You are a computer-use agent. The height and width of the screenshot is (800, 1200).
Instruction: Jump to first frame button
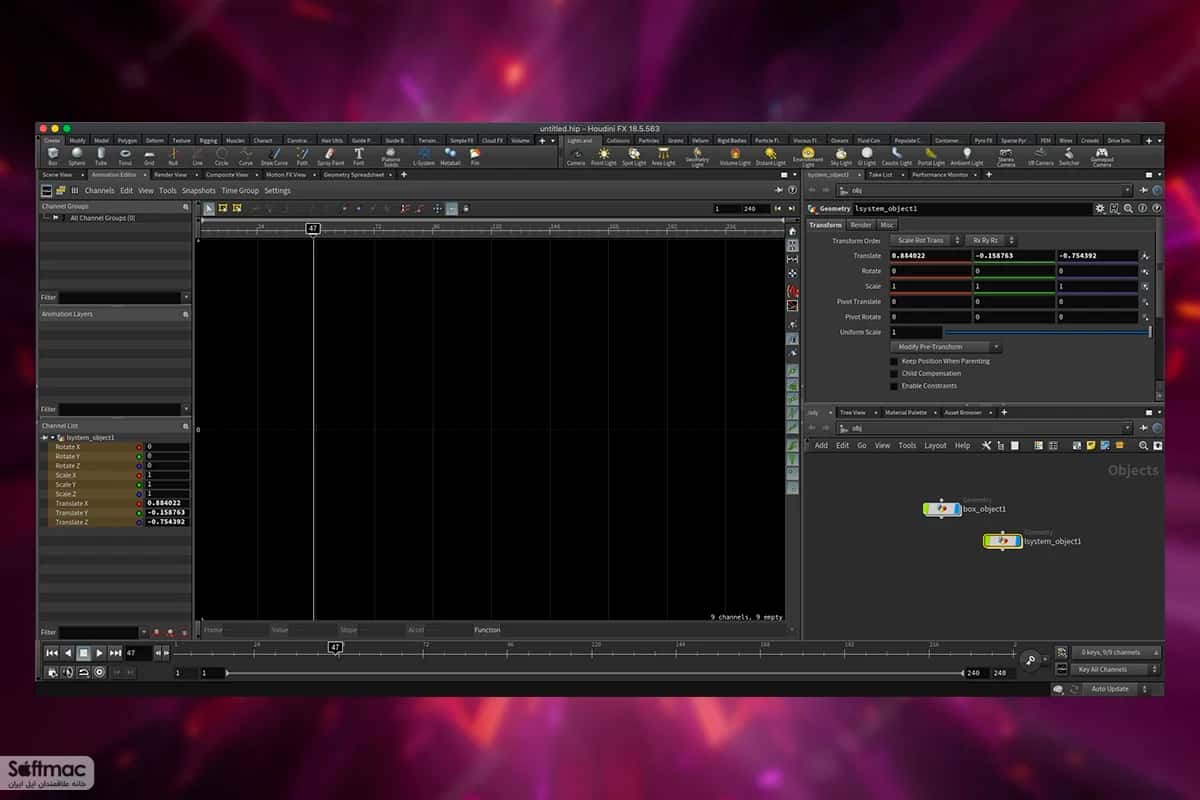pos(52,653)
